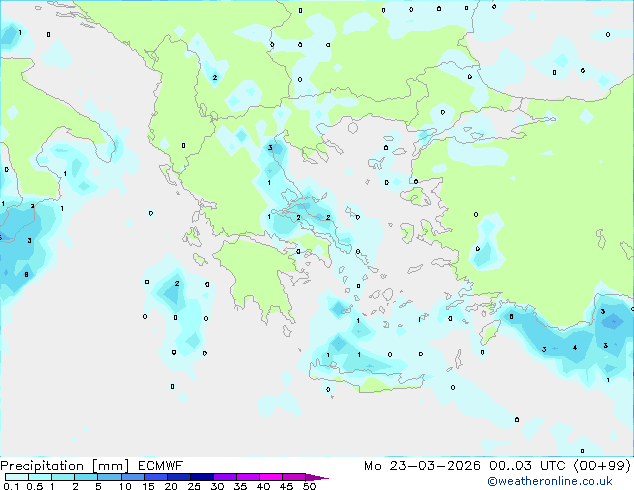Click the "35" legend scale label
Image resolution: width=634 pixels, height=490 pixels.
point(240,486)
